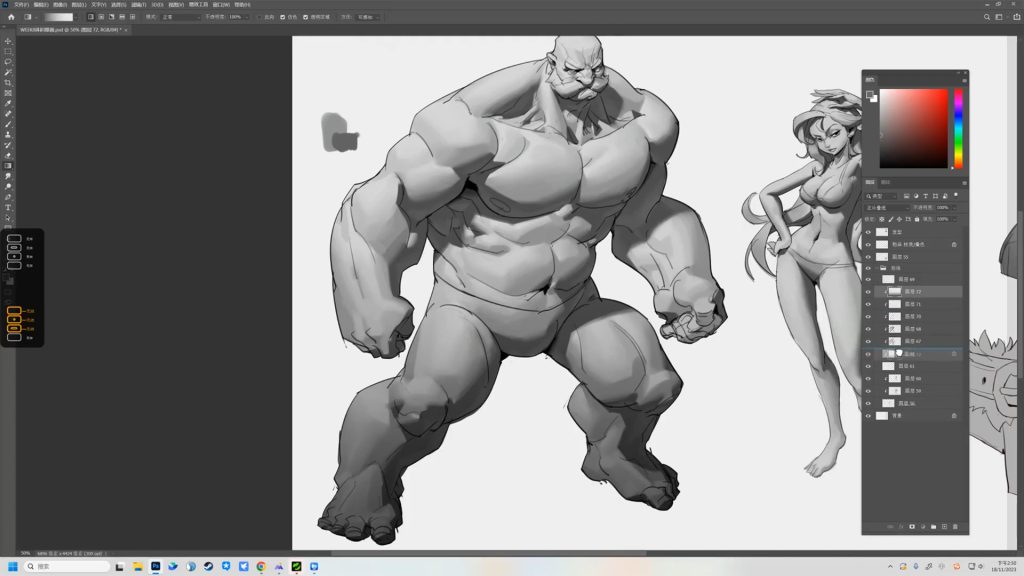
Task: Pick the Gradient tool in the toolbar
Action: click(x=8, y=165)
